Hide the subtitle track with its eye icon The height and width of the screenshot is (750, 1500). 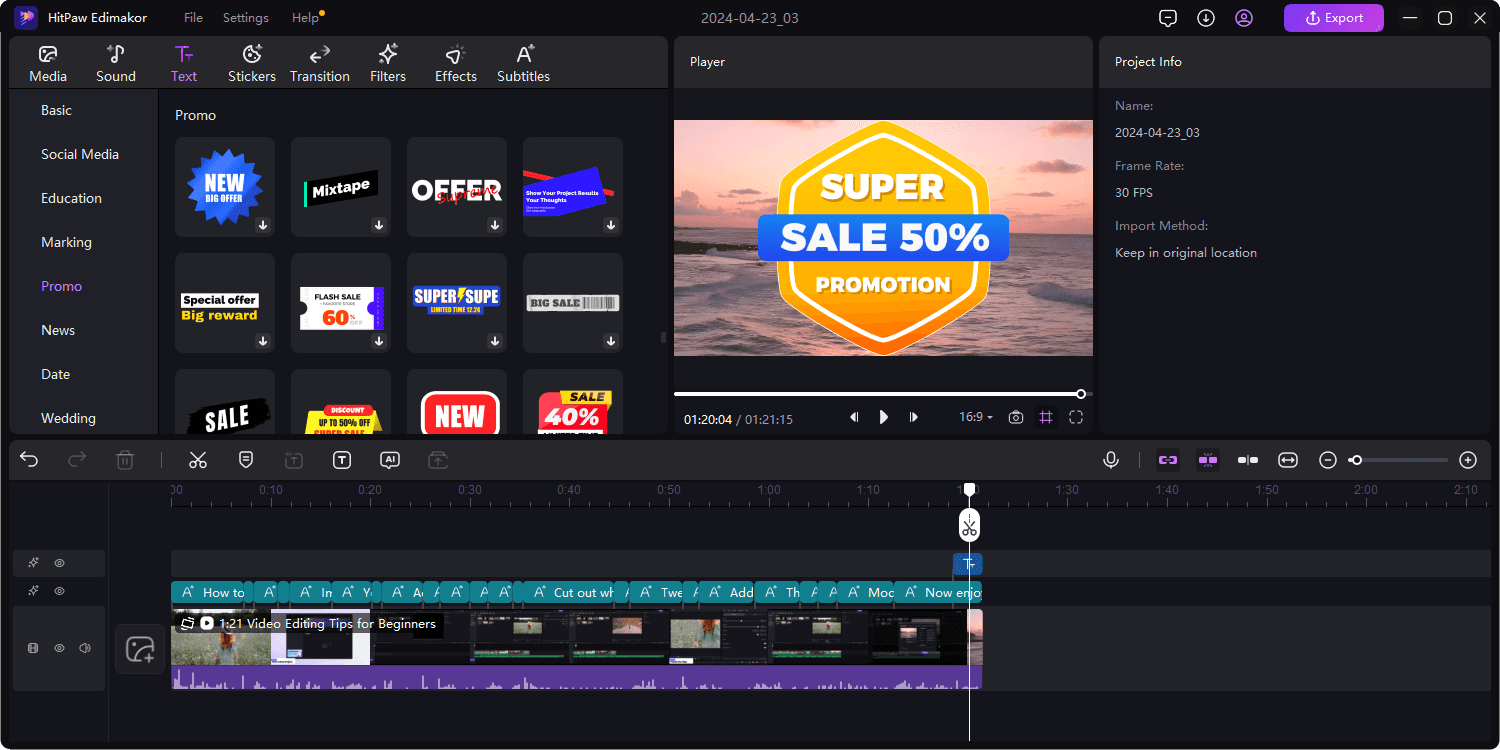[x=59, y=591]
